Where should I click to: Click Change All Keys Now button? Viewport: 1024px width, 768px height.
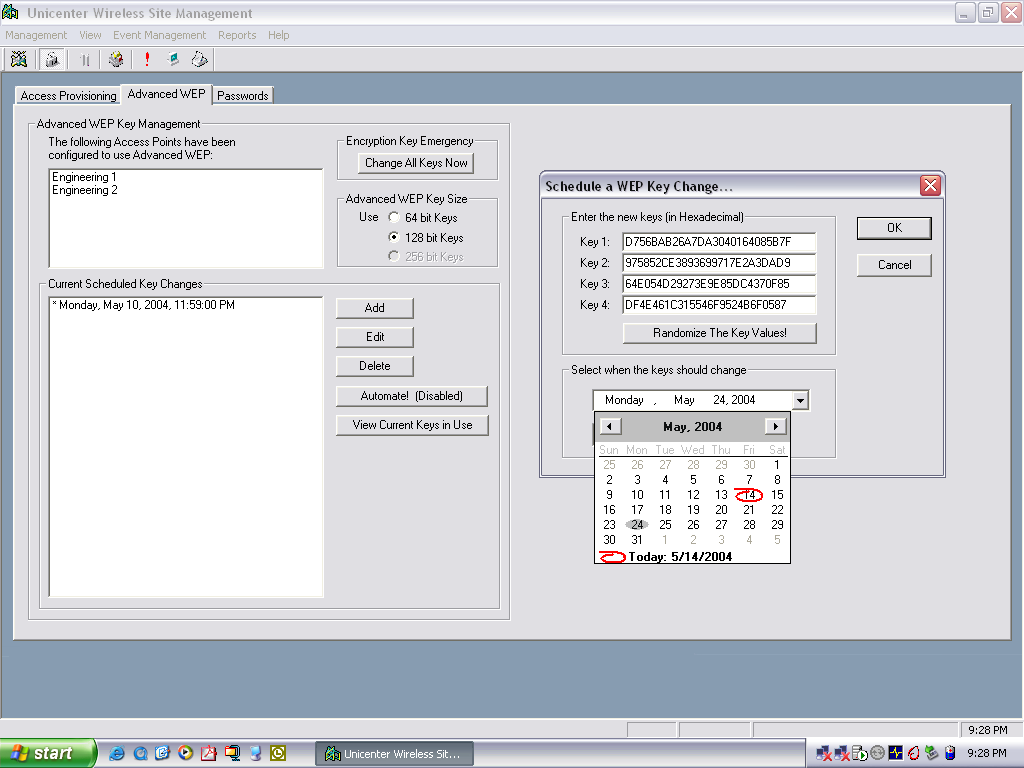pos(416,163)
